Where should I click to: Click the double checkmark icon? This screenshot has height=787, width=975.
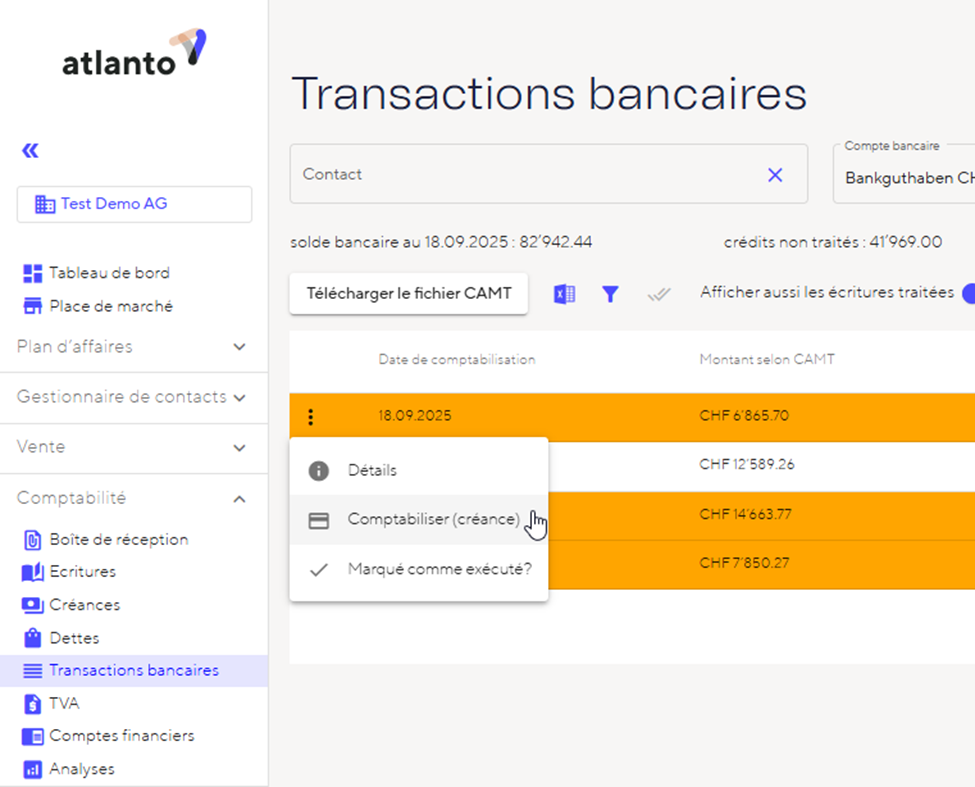(x=658, y=294)
